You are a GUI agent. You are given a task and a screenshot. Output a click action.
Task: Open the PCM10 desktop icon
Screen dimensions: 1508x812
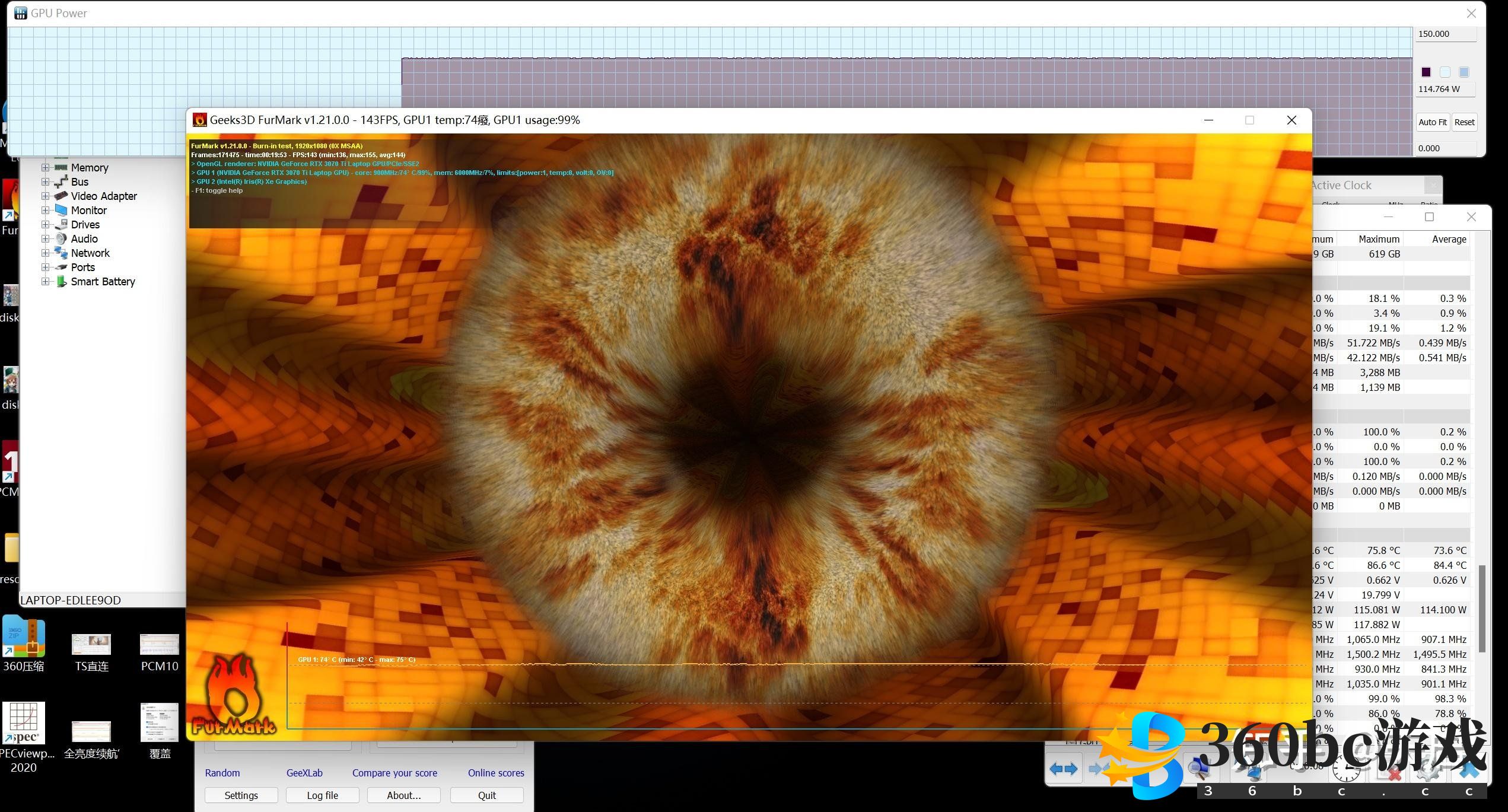point(159,645)
